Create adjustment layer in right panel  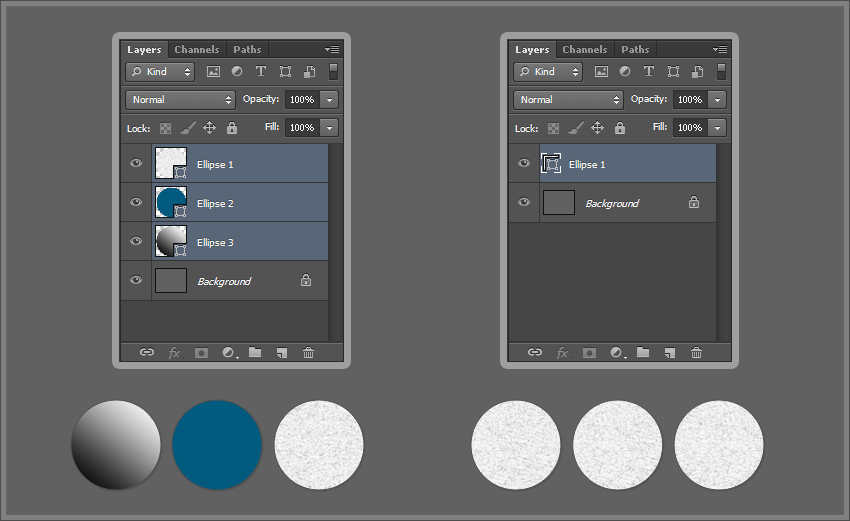point(617,353)
